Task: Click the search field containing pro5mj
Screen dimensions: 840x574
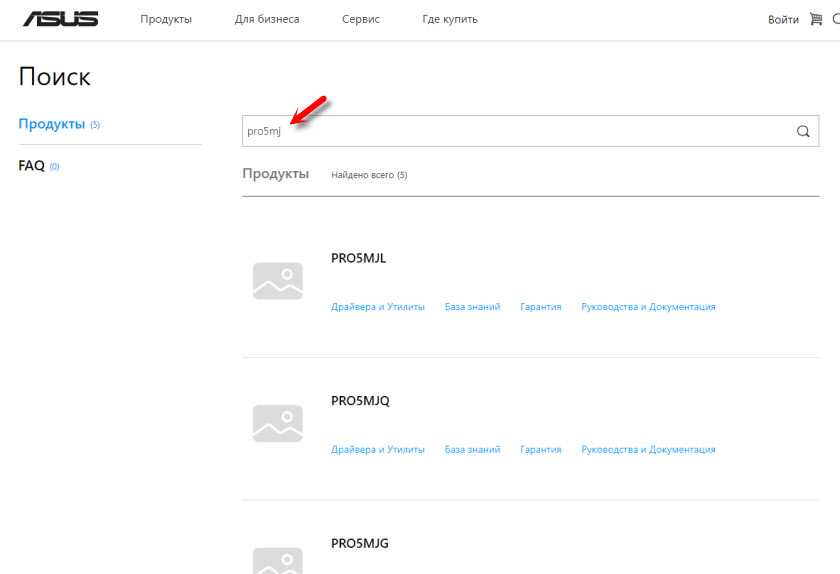Action: [x=530, y=131]
